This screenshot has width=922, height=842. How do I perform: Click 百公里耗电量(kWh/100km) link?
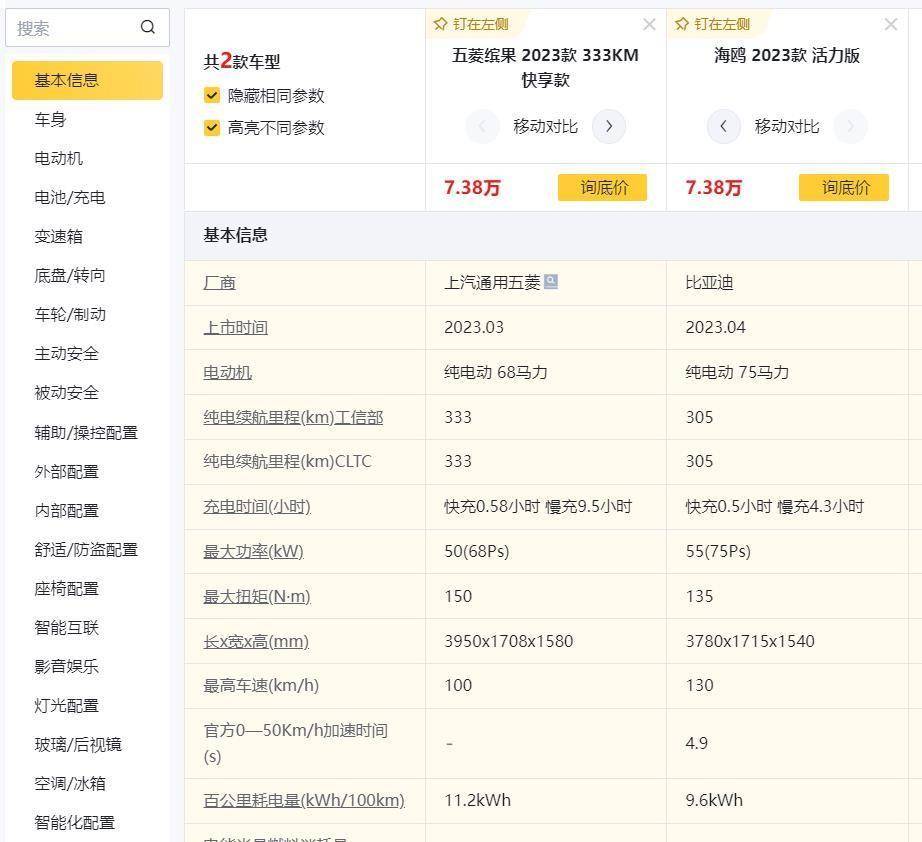304,800
